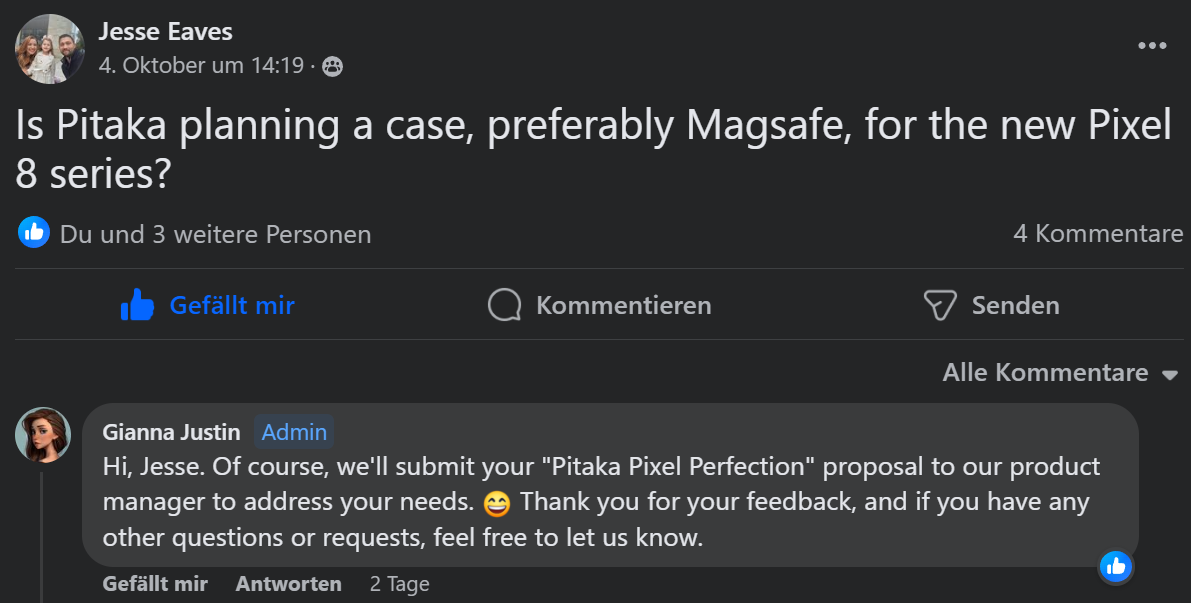Open the Jesse Eaves profile name link
Viewport: 1191px width, 603px height.
pyautogui.click(x=166, y=32)
